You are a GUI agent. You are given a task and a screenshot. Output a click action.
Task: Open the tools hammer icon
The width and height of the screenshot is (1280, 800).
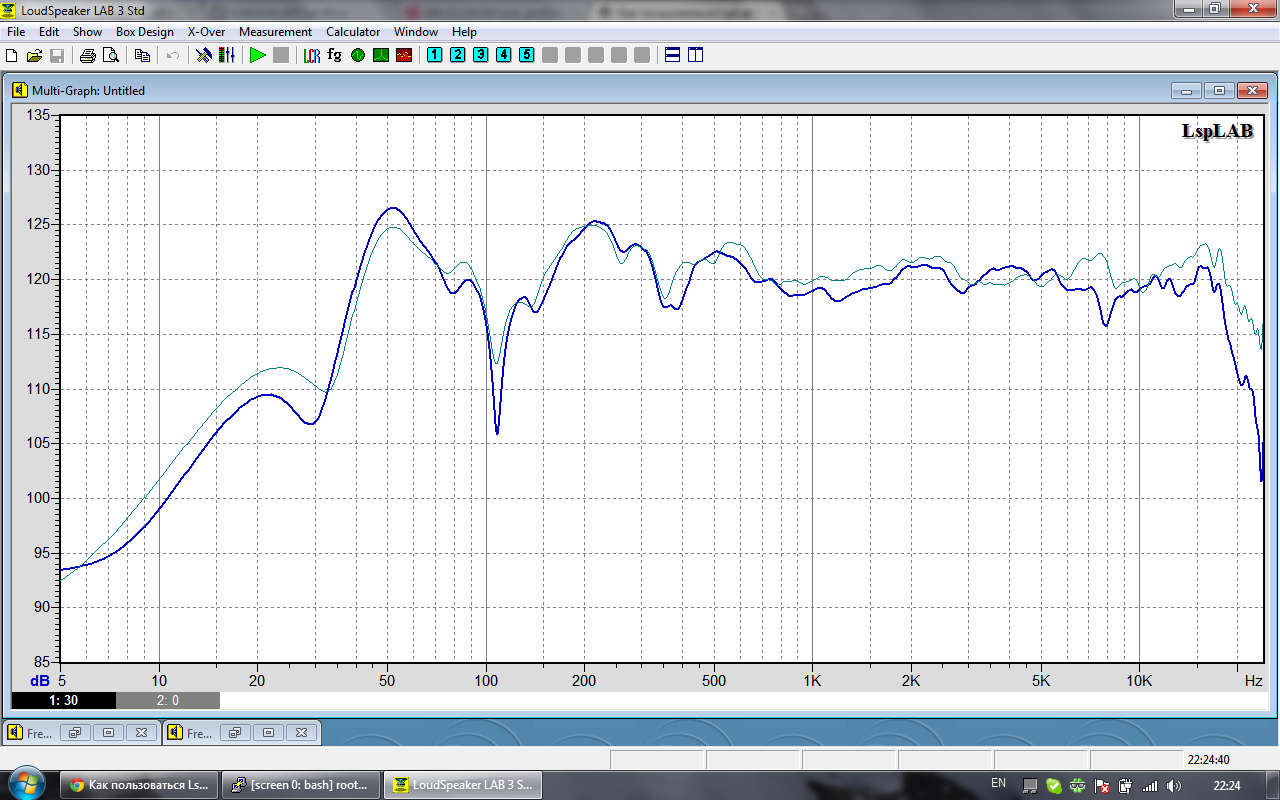(203, 55)
